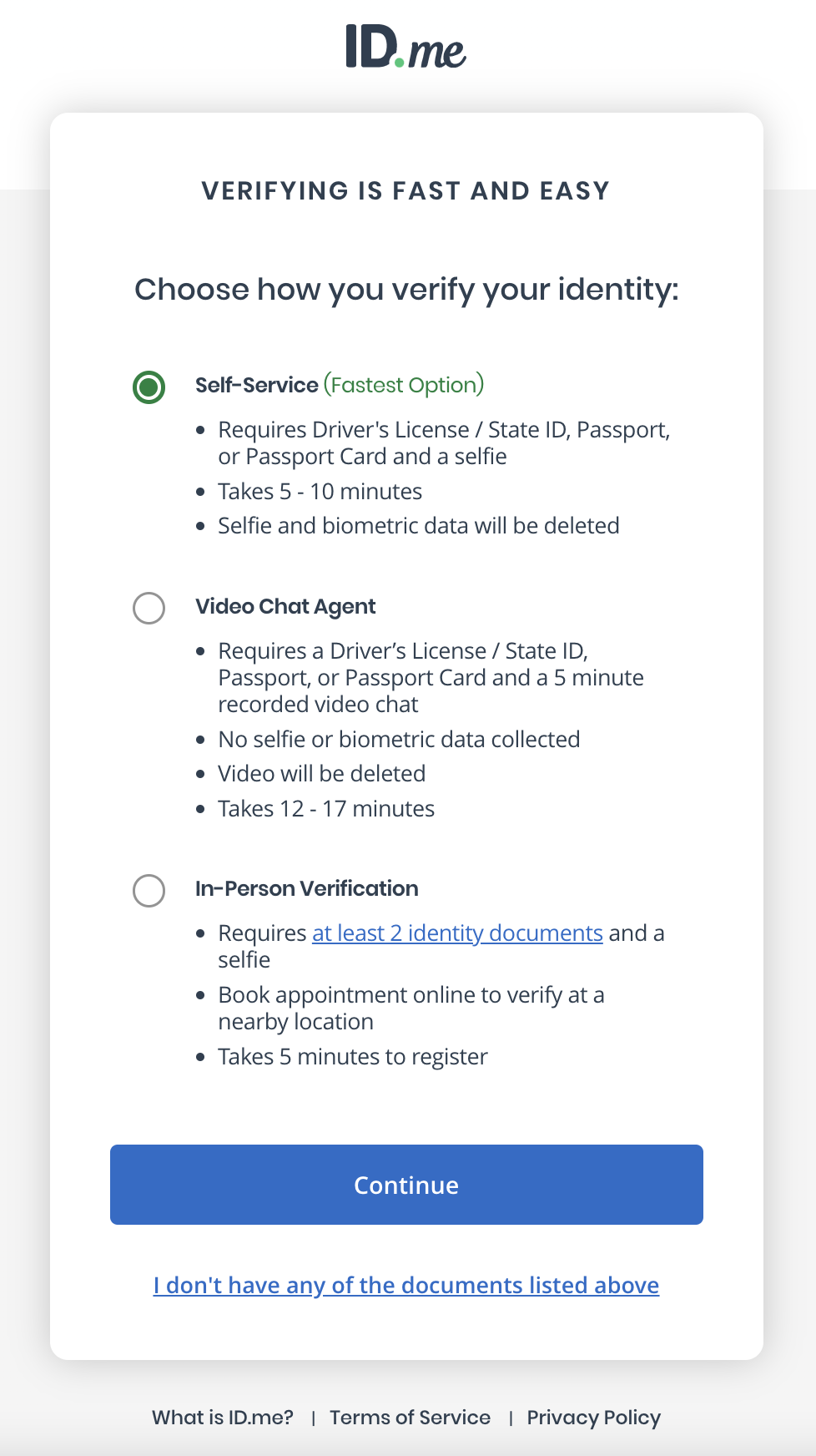Click the Self-Service label text
Image resolution: width=816 pixels, height=1456 pixels.
coord(256,385)
